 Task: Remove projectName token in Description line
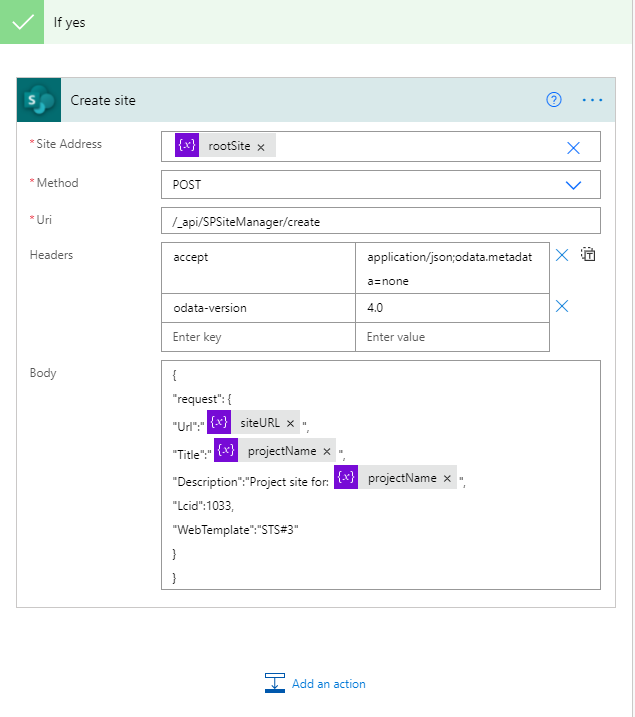tap(447, 478)
